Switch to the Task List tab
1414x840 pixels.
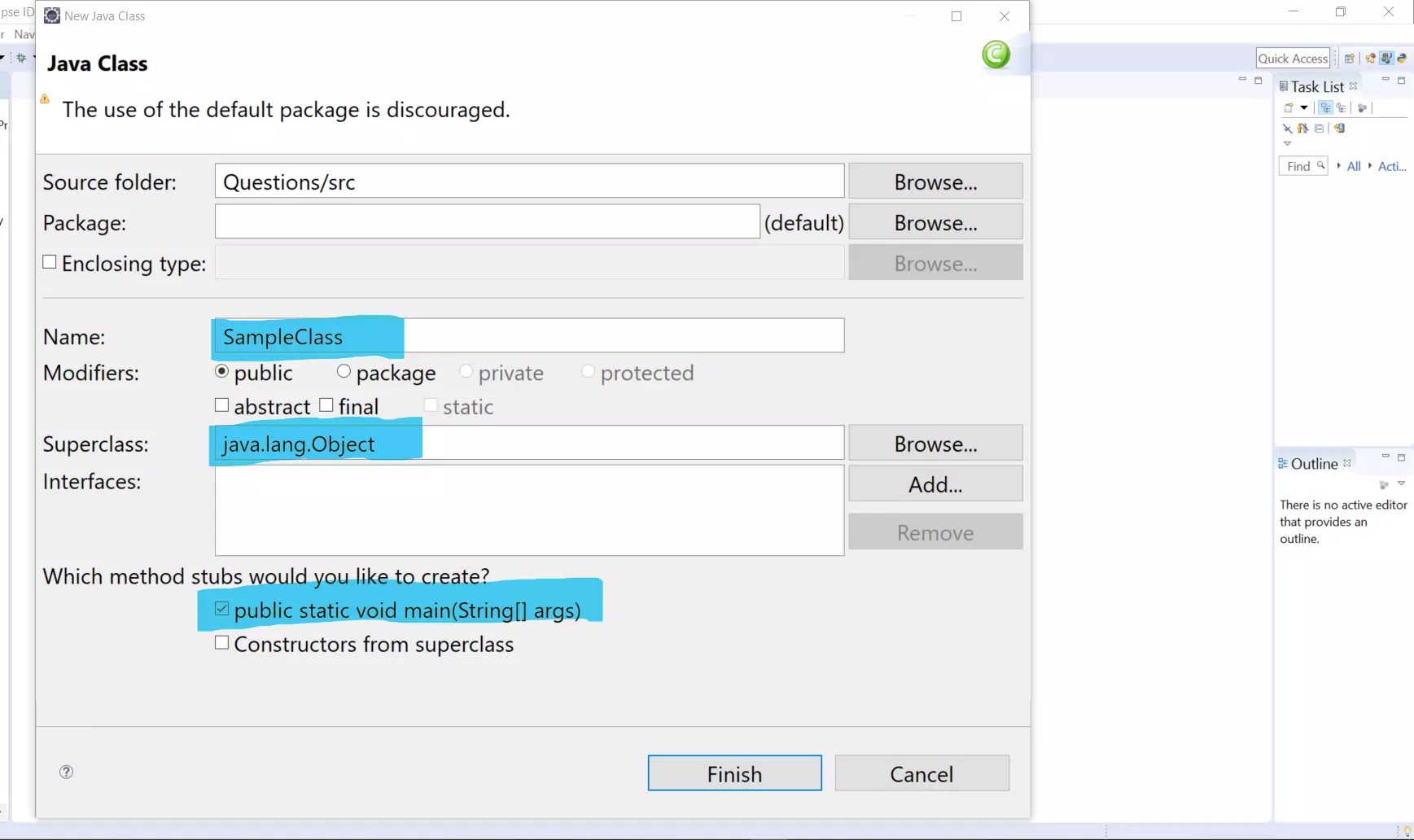pos(1312,85)
